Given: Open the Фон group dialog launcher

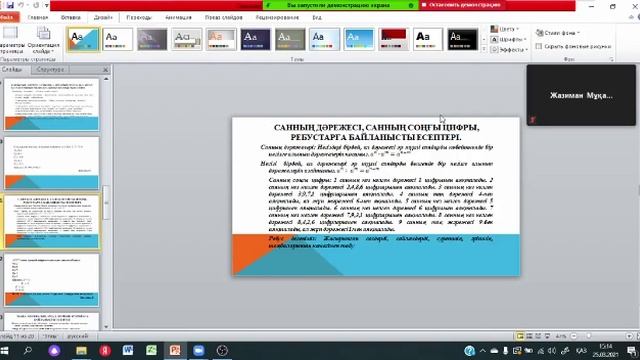Looking at the screenshot, I should [x=611, y=60].
